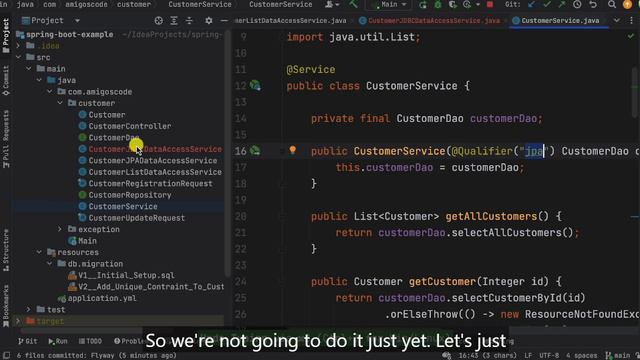Open the Git tool window button
This screenshot has height=360, width=640.
tap(28, 341)
